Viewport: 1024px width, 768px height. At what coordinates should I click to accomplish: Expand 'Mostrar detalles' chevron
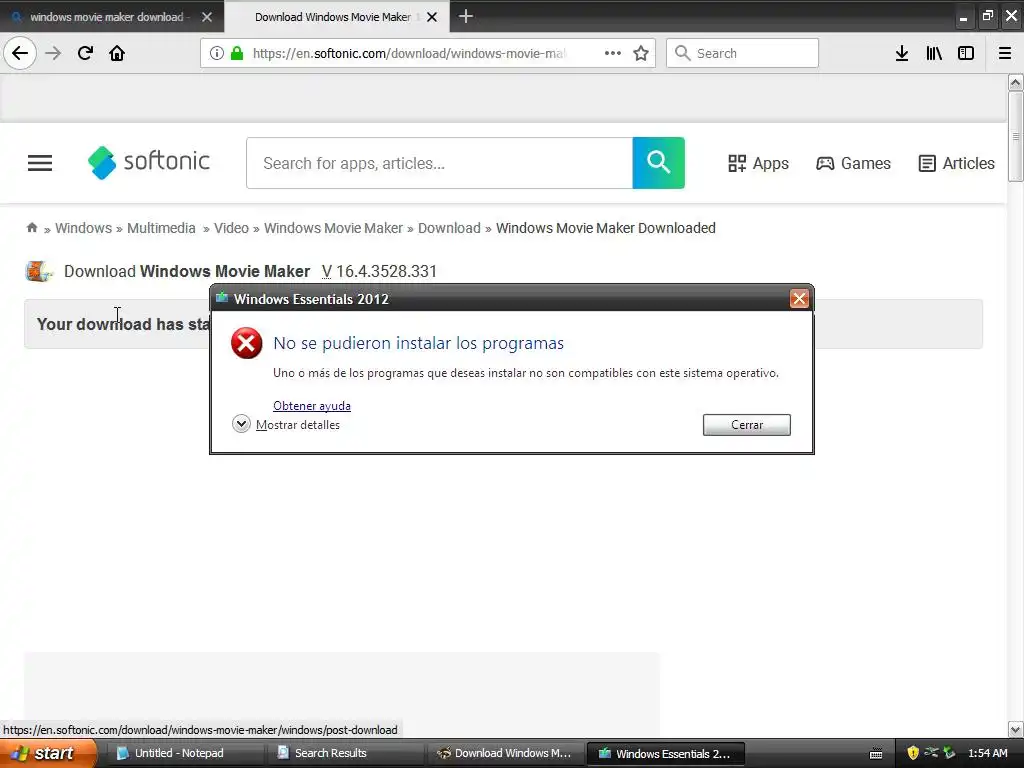coord(241,424)
